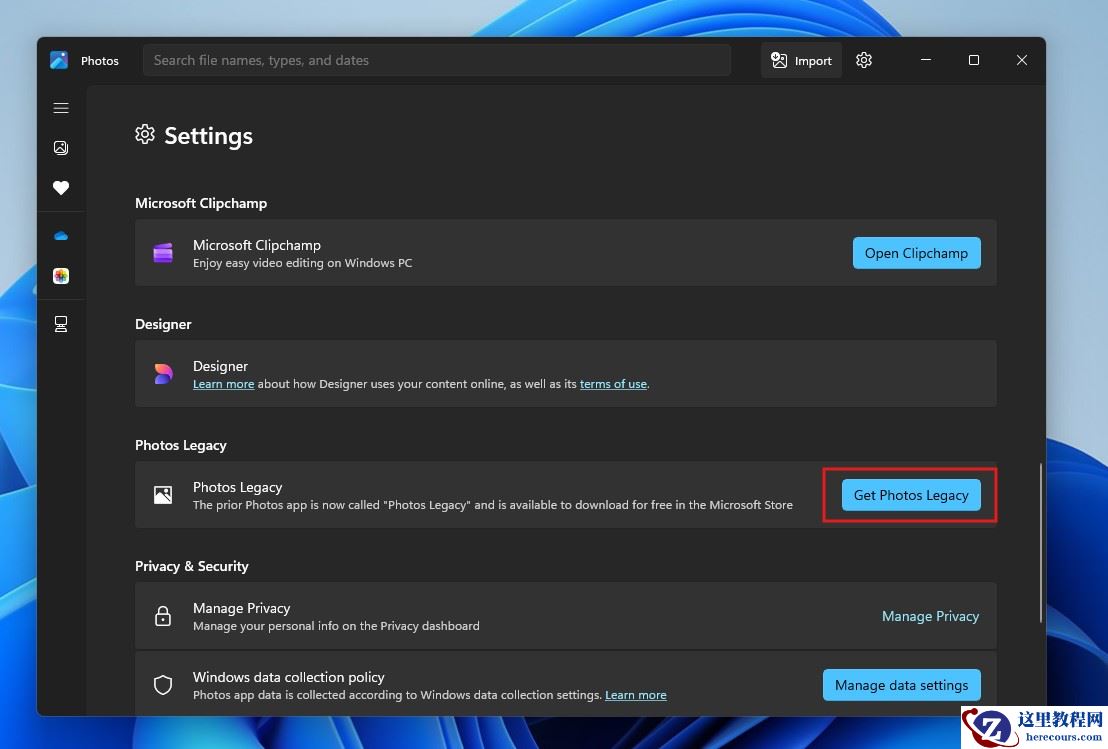The height and width of the screenshot is (749, 1108).
Task: Select This PC icon in sidebar
Action: (x=61, y=324)
